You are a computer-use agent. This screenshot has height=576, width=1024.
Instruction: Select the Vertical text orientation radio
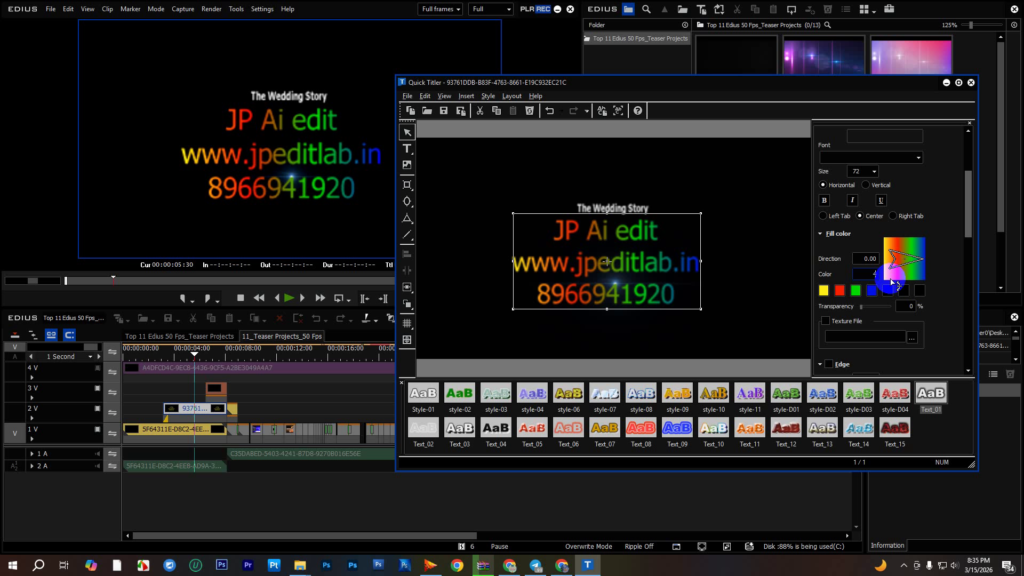coord(866,185)
